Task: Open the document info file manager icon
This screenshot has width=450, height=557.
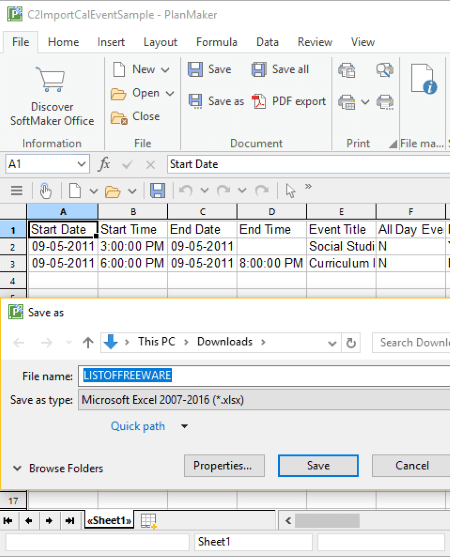Action: pos(423,79)
